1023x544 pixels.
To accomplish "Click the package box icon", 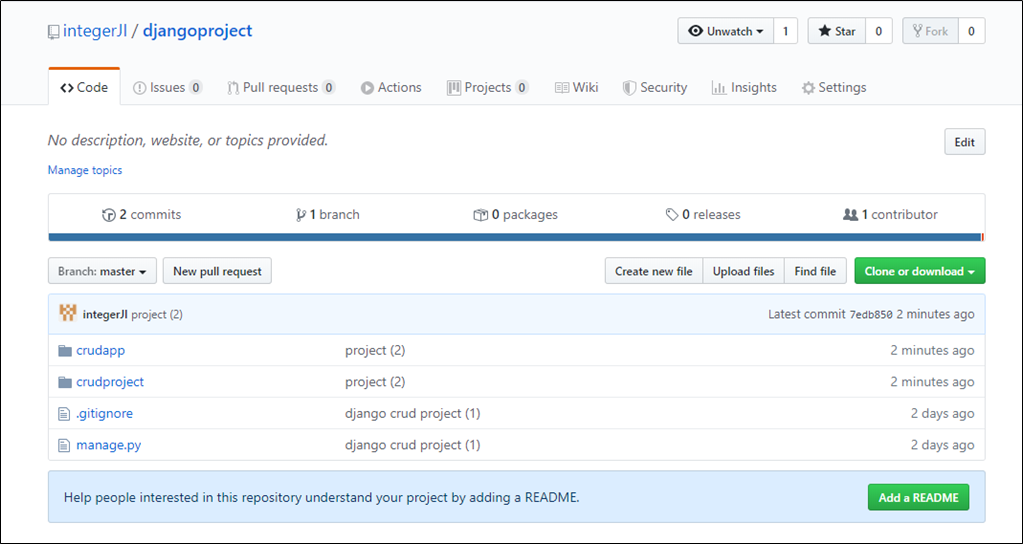I will tap(481, 215).
